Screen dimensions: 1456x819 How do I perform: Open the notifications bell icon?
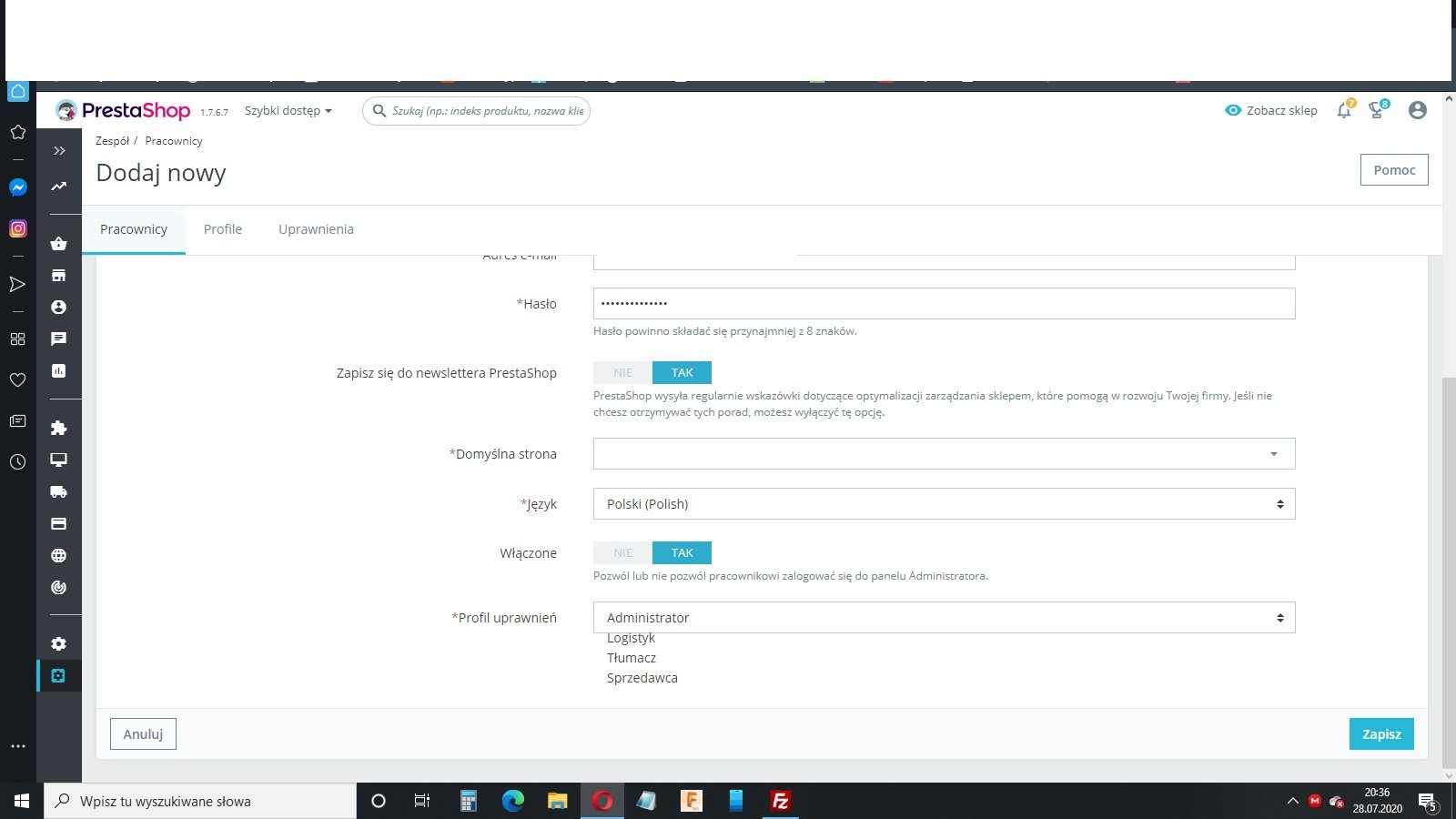pyautogui.click(x=1344, y=110)
